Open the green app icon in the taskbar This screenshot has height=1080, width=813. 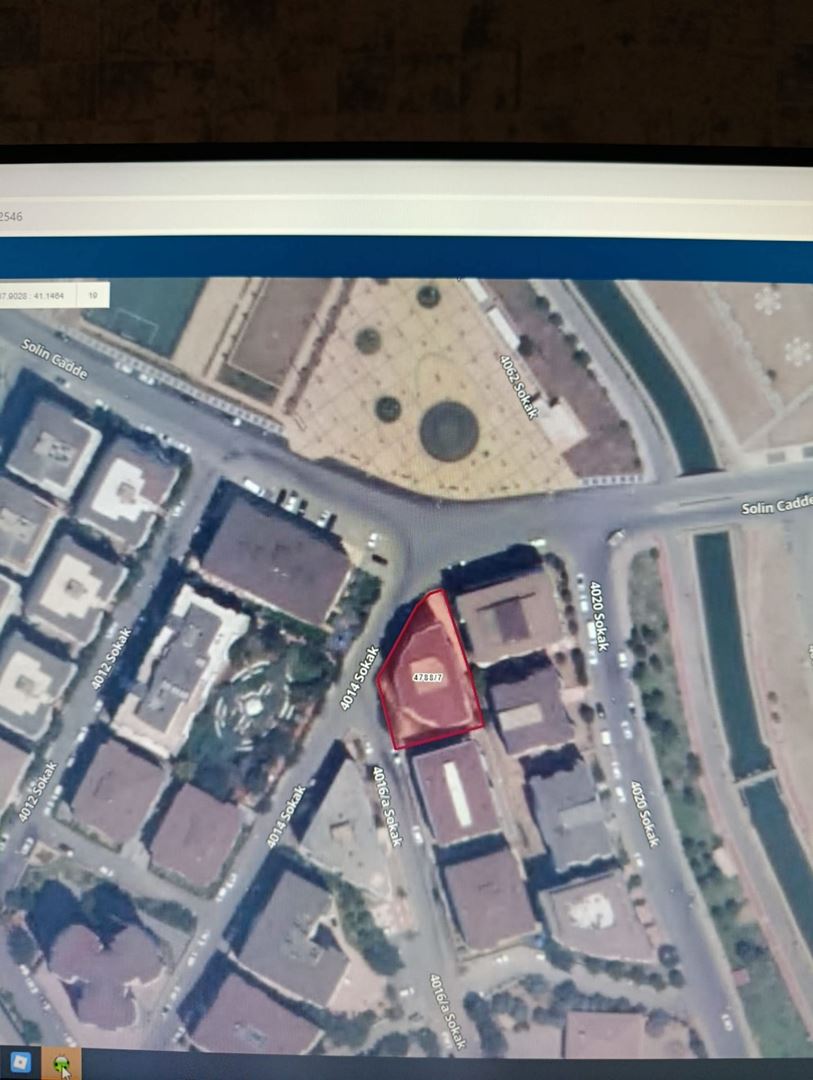coord(62,1064)
